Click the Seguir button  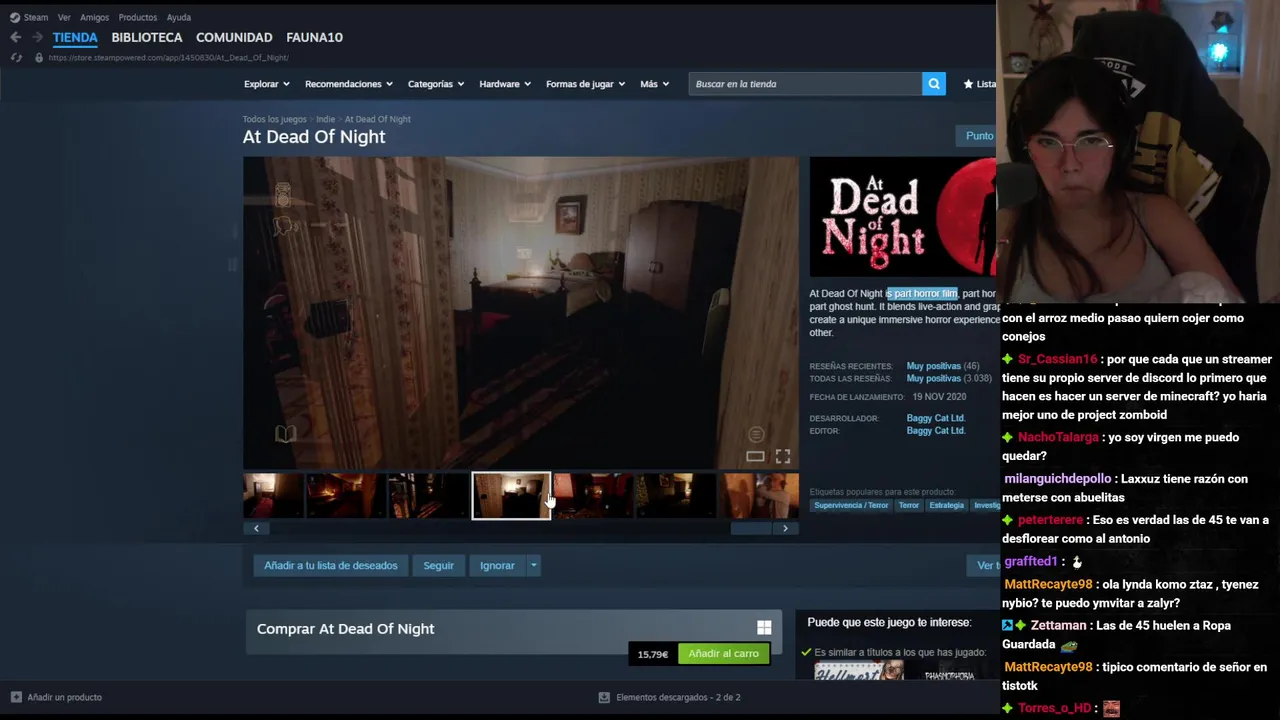click(438, 566)
